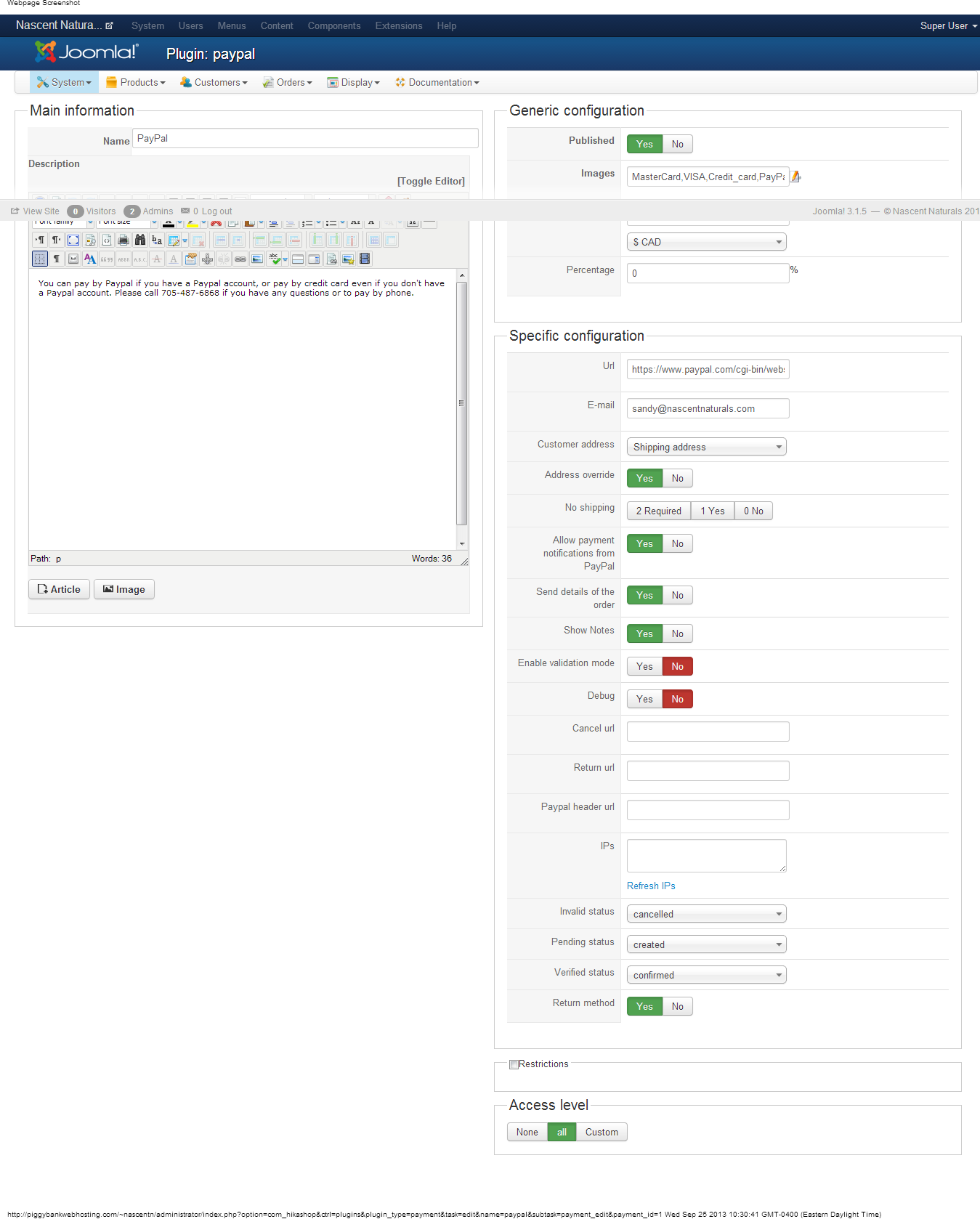Turn Debug on with Yes
980x1219 pixels.
tap(645, 699)
